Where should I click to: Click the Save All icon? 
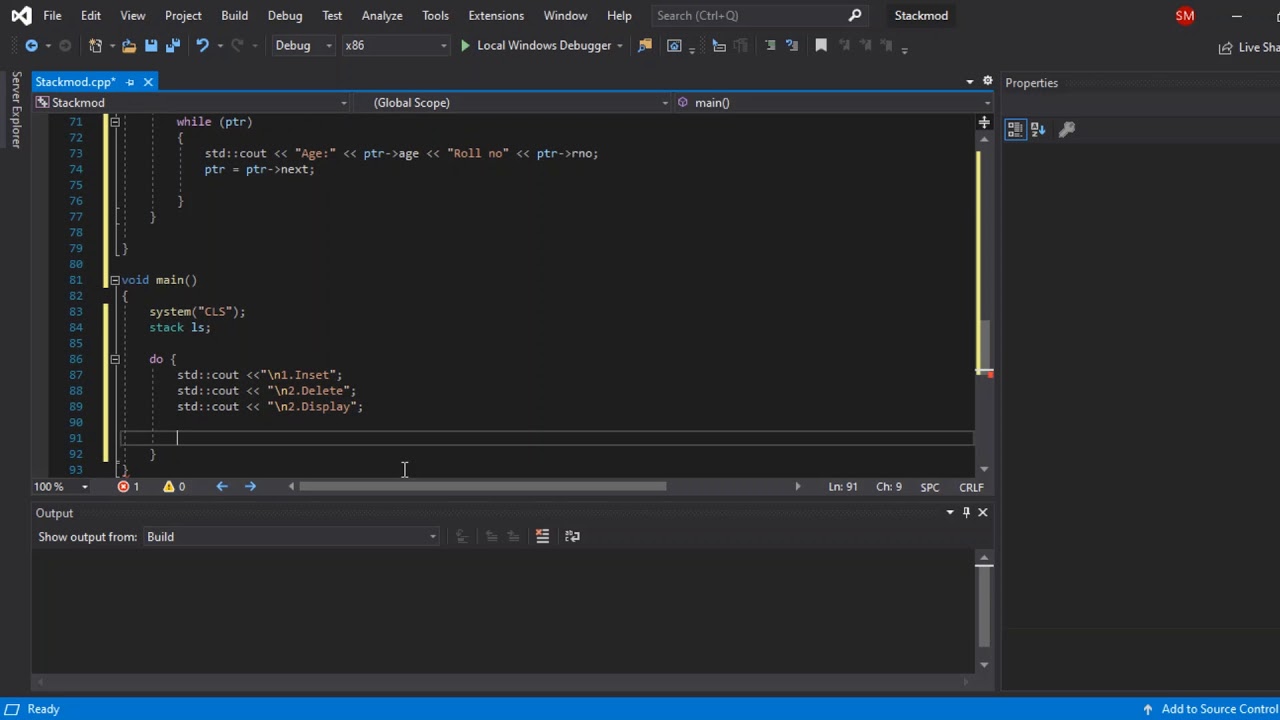tap(173, 45)
